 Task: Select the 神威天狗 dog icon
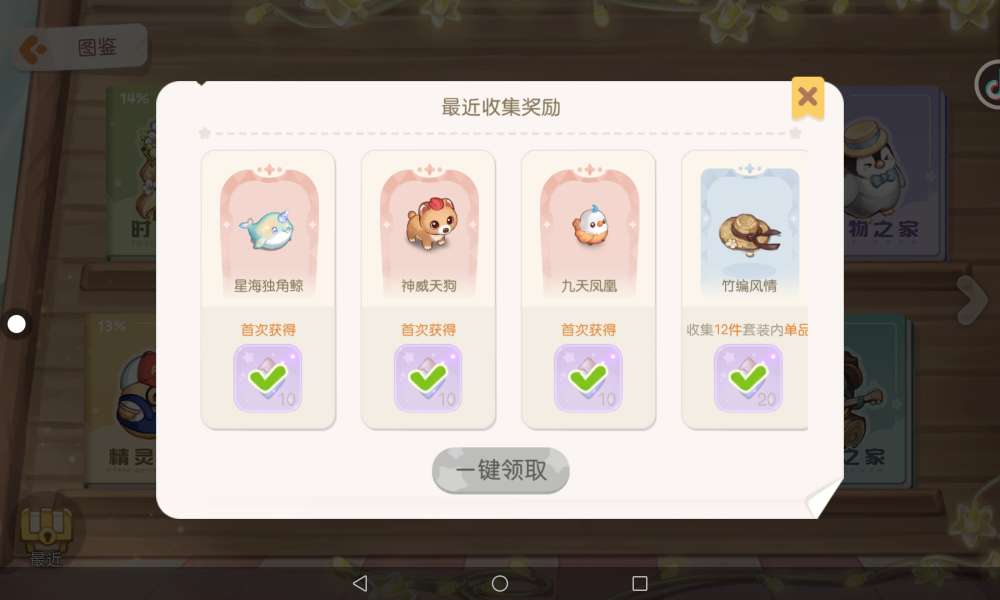[431, 223]
